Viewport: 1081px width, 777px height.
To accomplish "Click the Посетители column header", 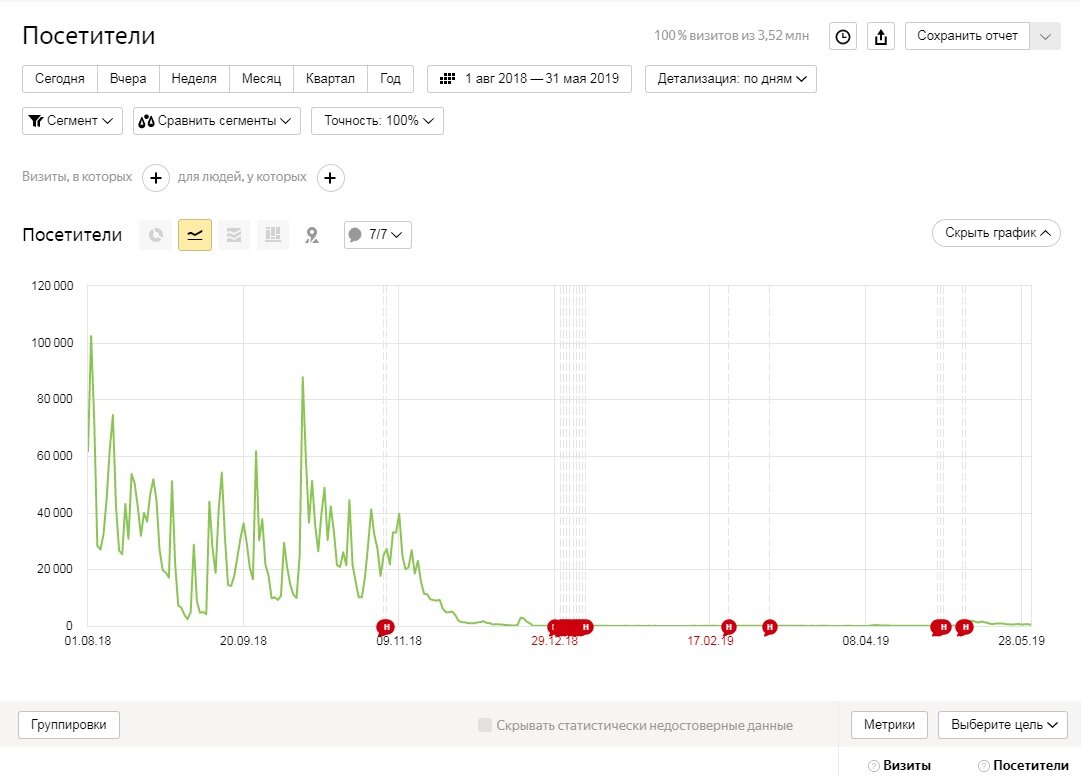I will pos(1031,765).
